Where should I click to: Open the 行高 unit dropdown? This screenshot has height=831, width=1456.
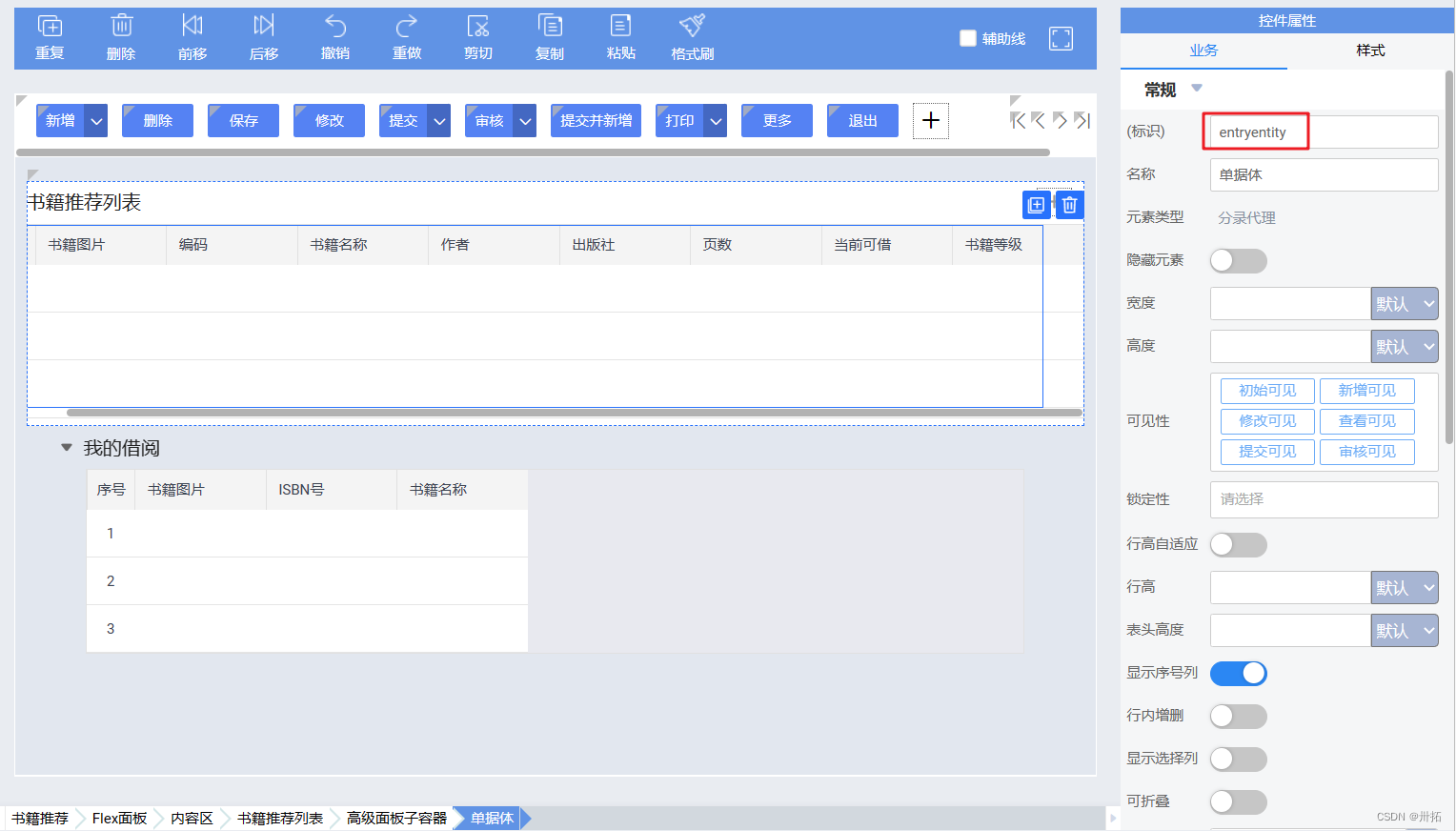tap(1405, 588)
